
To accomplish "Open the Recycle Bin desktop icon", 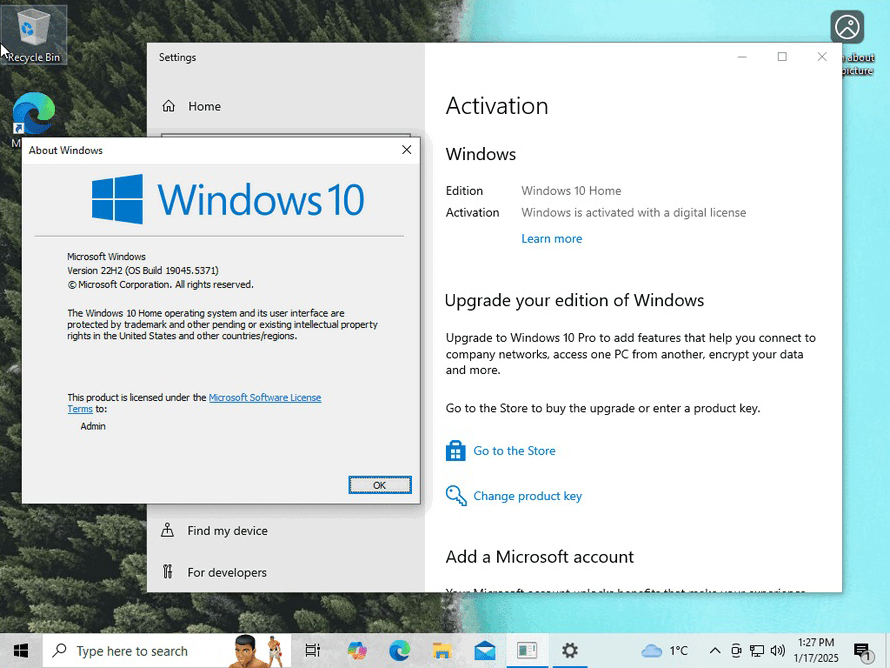I will (x=33, y=35).
